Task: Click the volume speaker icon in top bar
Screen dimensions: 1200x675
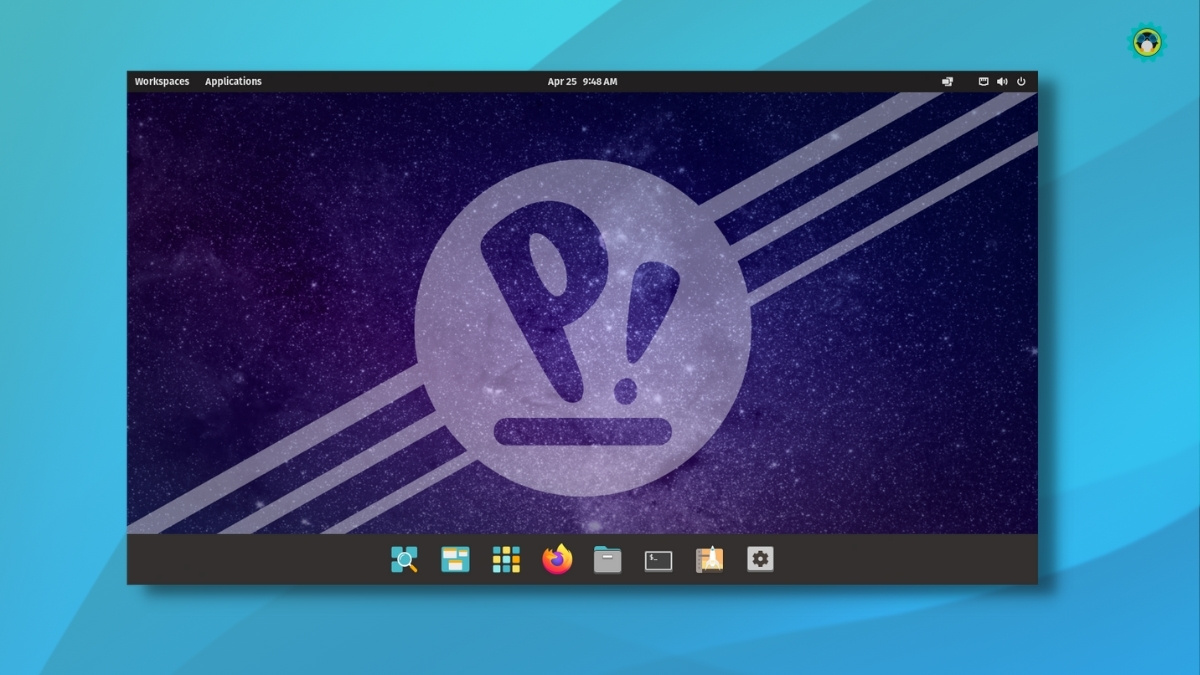Action: pos(1002,82)
